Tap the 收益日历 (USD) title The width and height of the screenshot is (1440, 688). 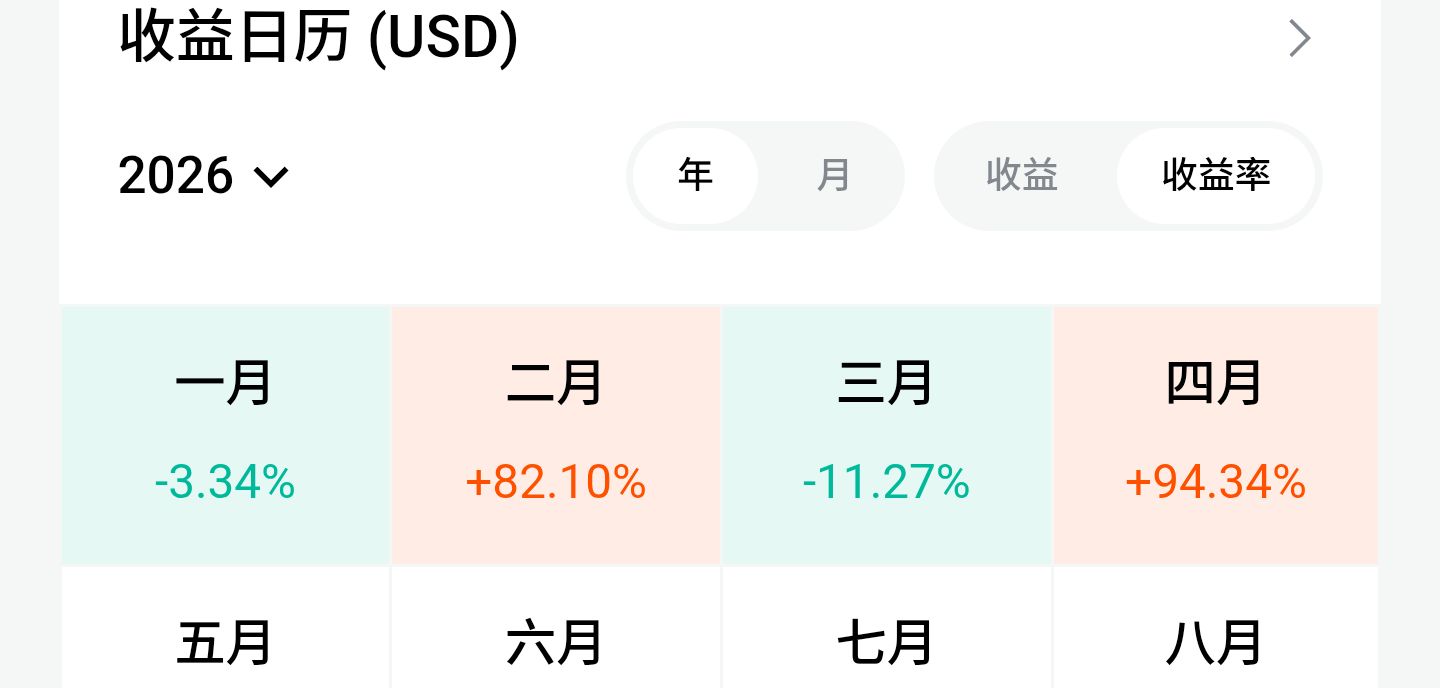pos(318,38)
